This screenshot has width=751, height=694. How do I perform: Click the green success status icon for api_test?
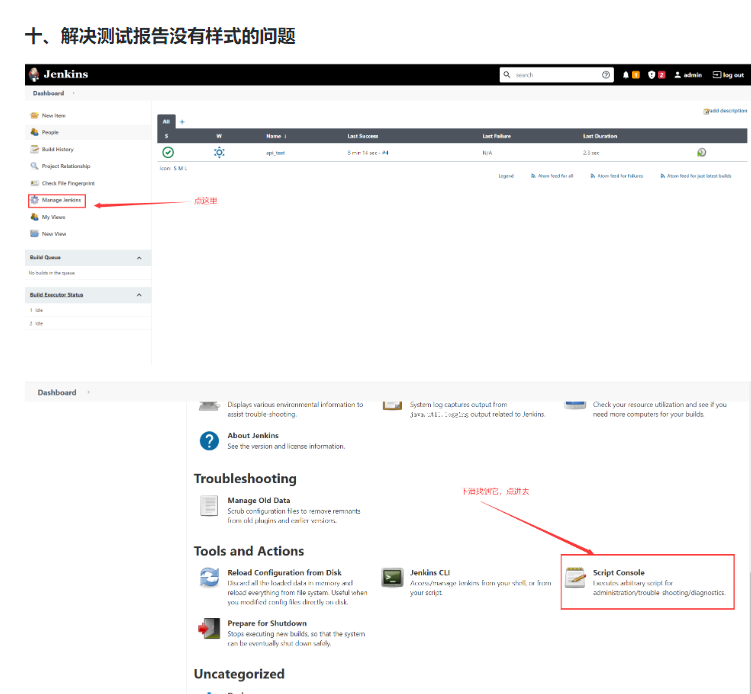pyautogui.click(x=168, y=152)
